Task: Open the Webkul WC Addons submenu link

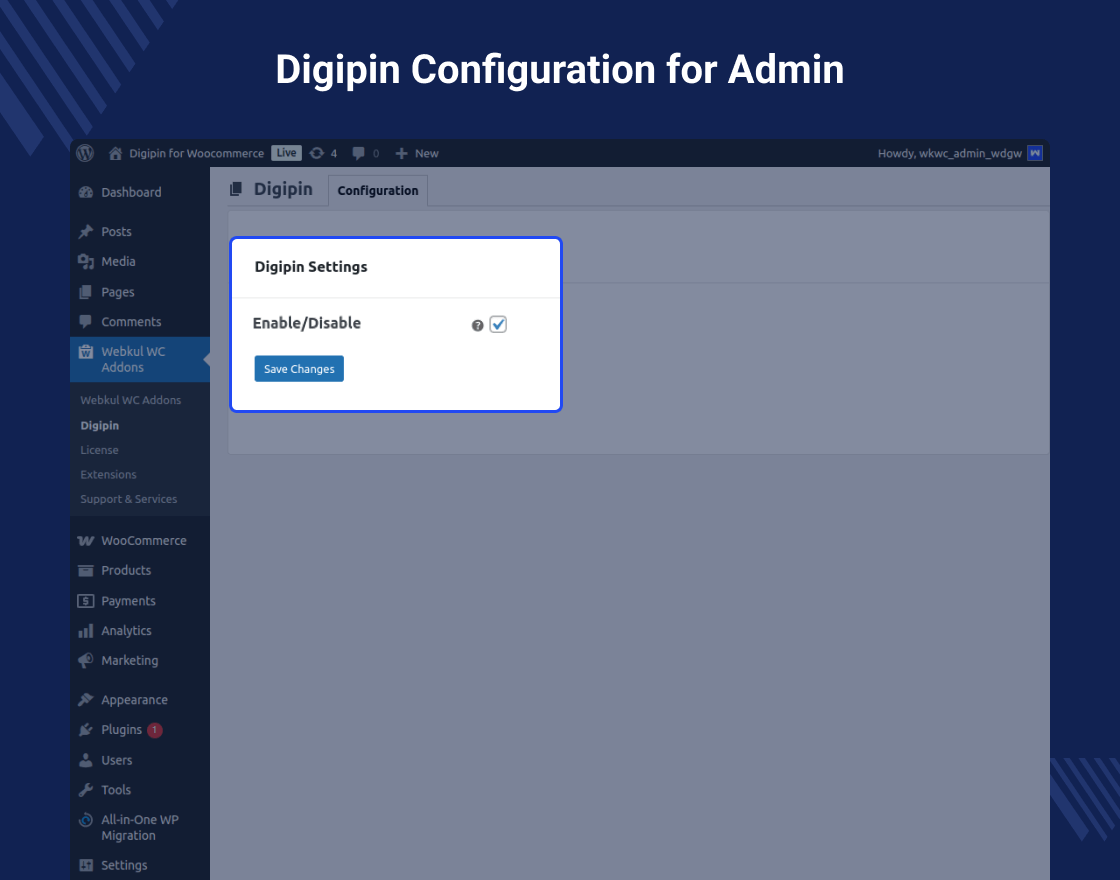Action: point(131,400)
